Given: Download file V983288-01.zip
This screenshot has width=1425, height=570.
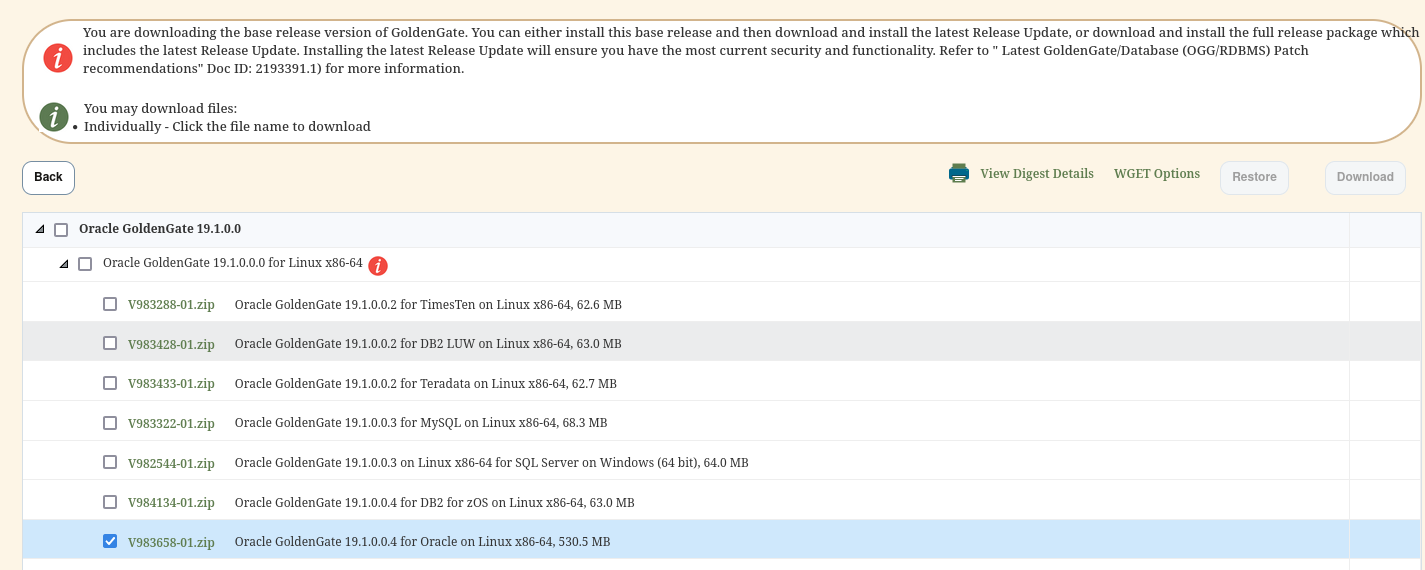Looking at the screenshot, I should click(x=171, y=304).
